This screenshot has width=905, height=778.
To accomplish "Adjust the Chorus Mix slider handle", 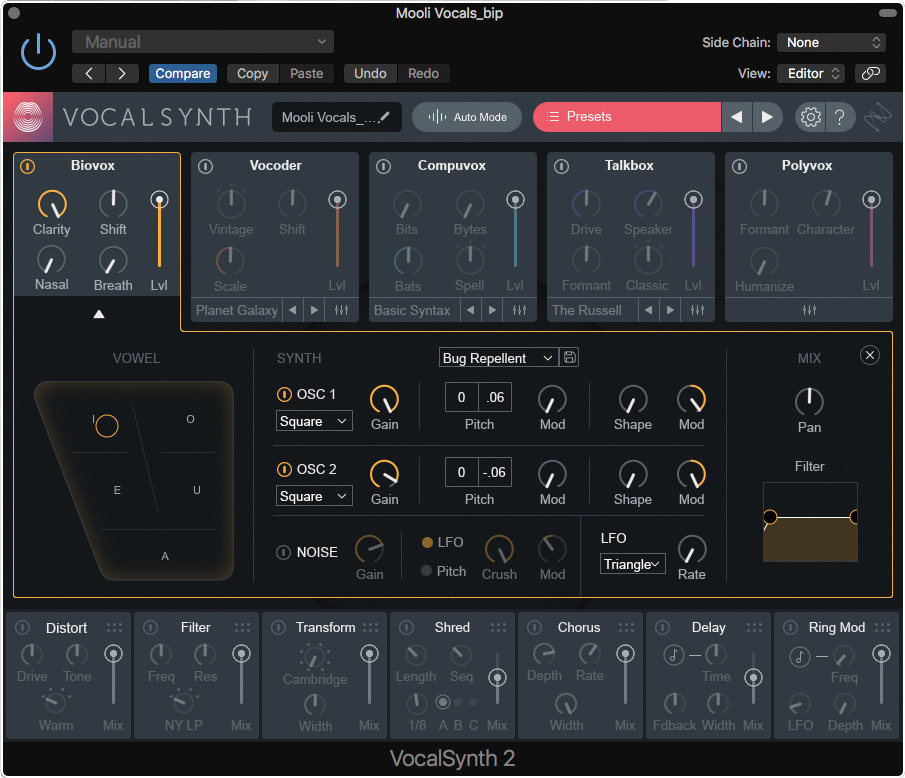I will pyautogui.click(x=625, y=654).
